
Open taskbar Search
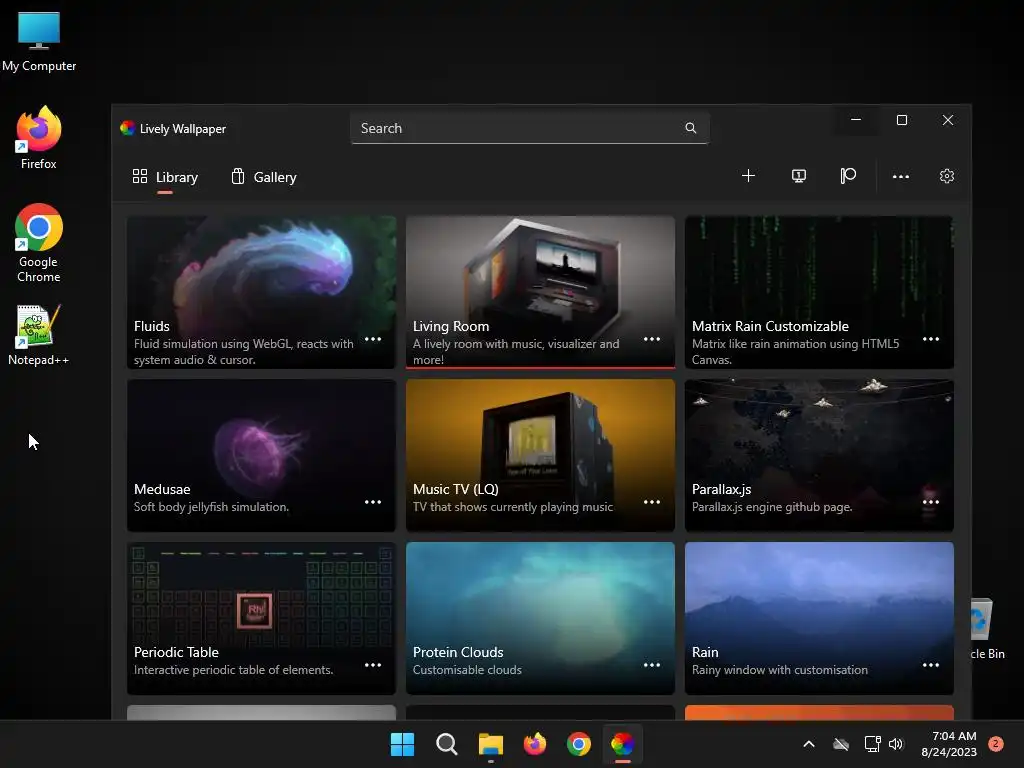tap(447, 744)
